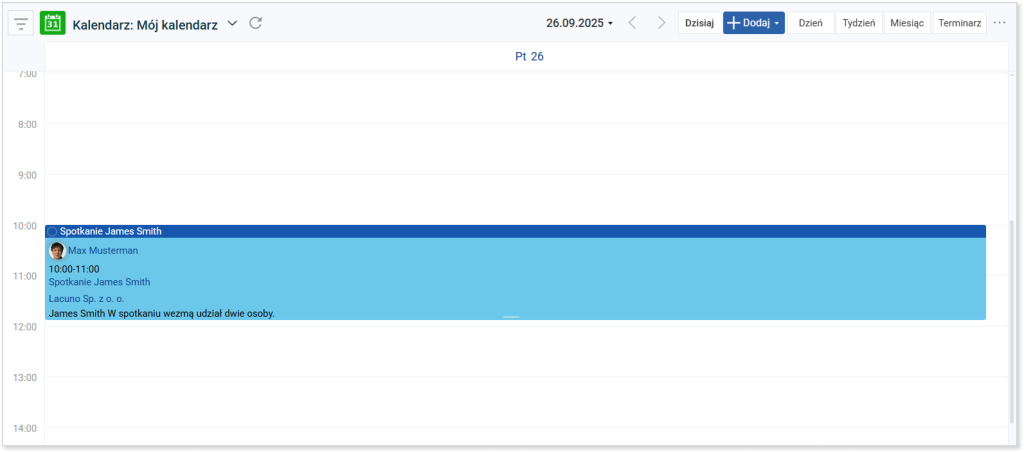Go to the next day arrow
1024x453 pixels.
click(661, 23)
